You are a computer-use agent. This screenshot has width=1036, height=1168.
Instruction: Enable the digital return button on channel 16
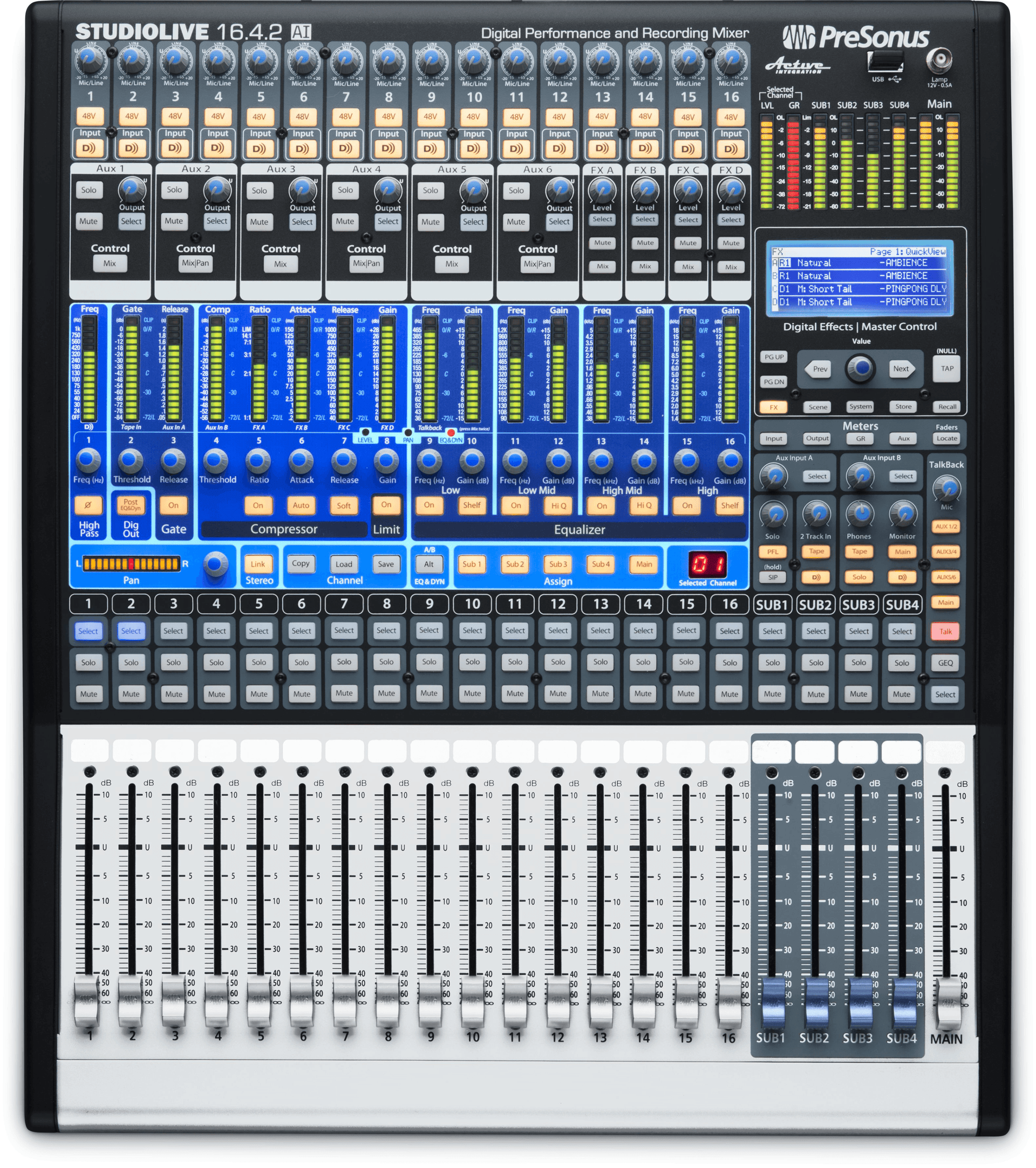731,149
